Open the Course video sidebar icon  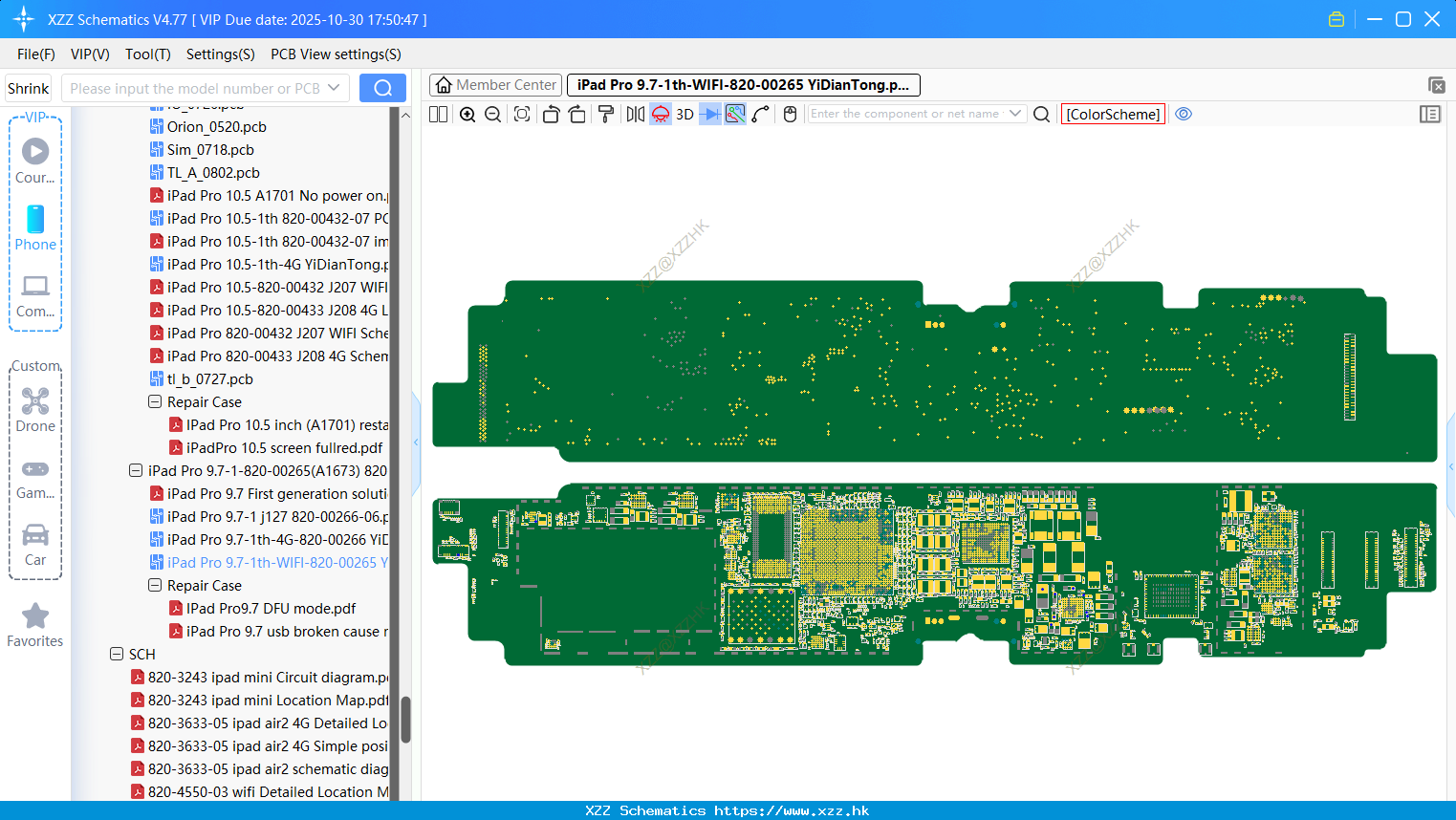(x=35, y=161)
